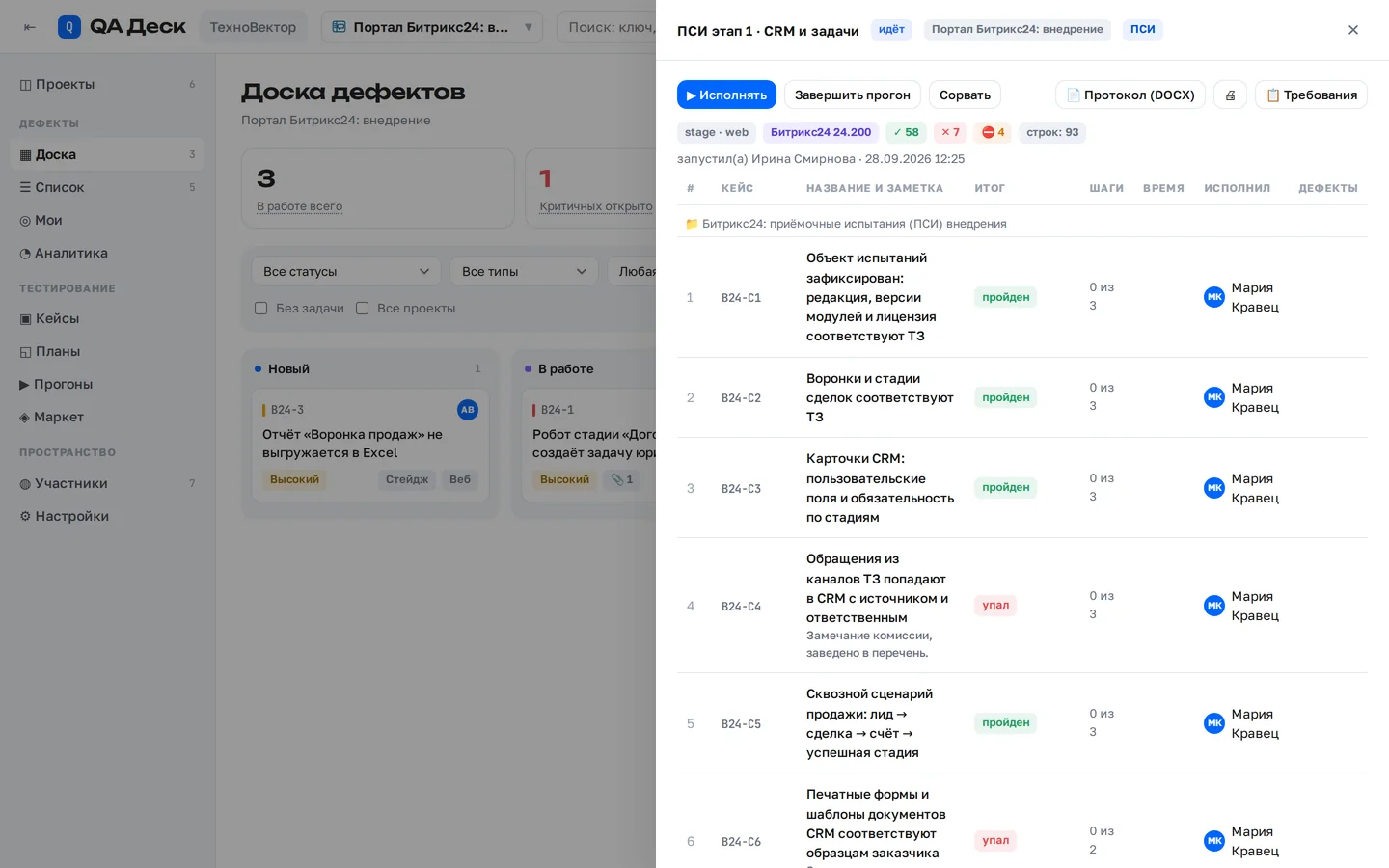Open Кейсы in the sidebar

107,318
